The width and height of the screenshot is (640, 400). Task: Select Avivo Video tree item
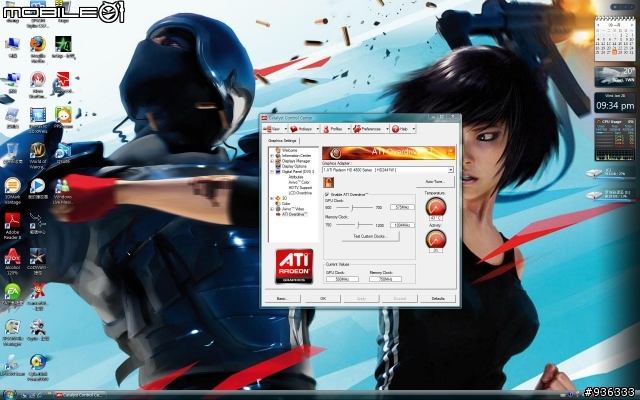(293, 209)
